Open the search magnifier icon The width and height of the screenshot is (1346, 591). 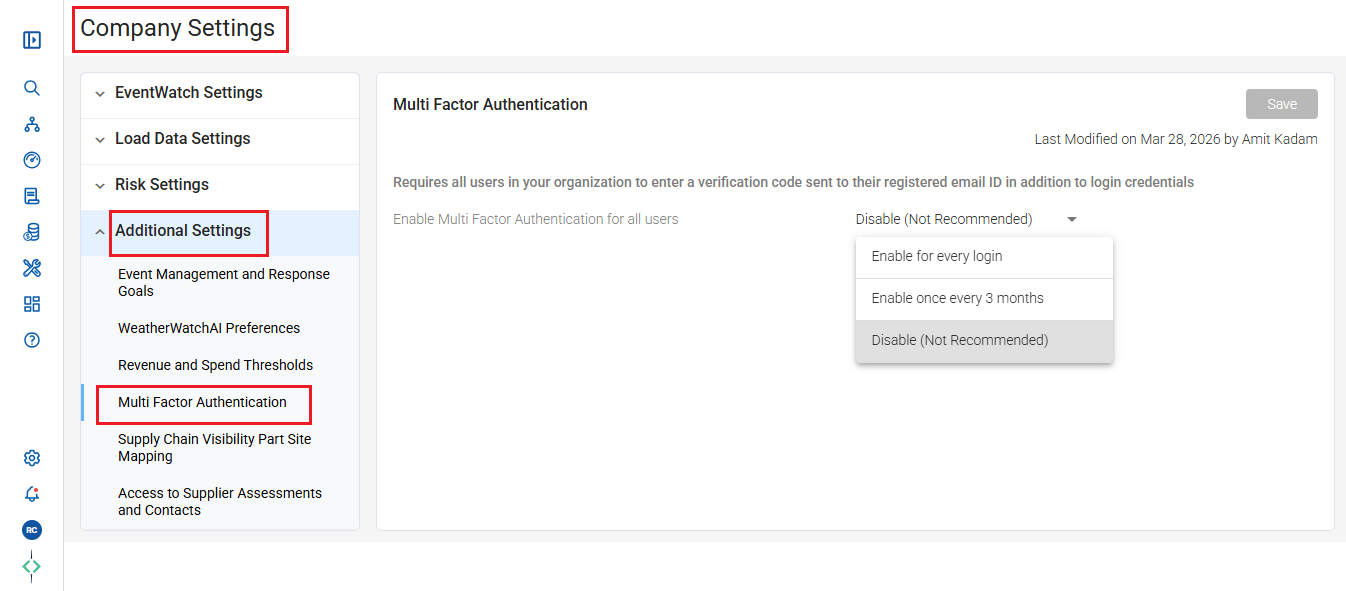tap(32, 88)
